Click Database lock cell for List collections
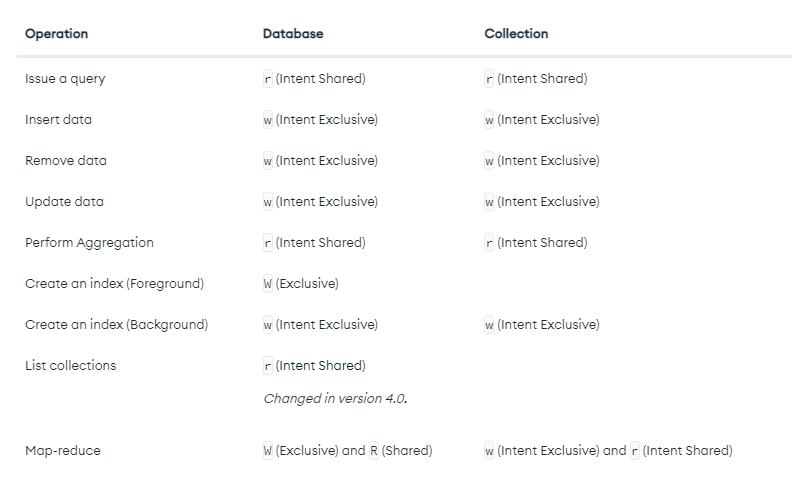The image size is (793, 485). 314,366
